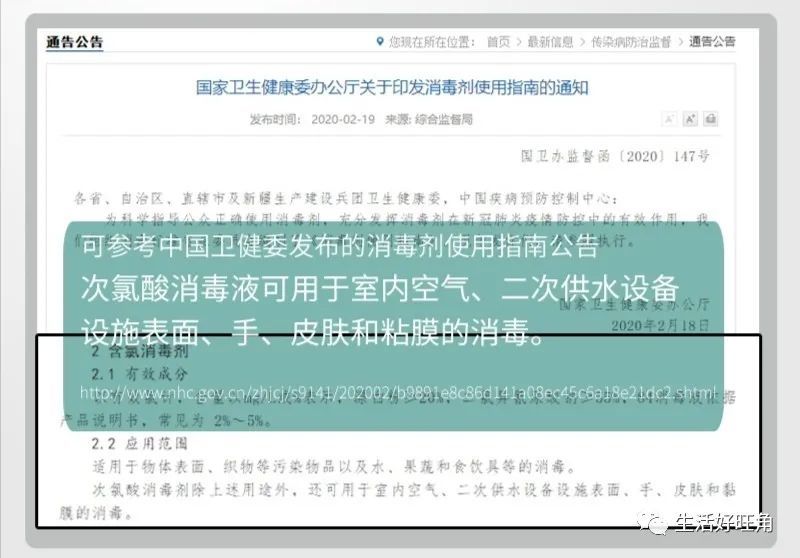
Task: Click heading 2 含氯消毒剂
Action: (x=140, y=351)
